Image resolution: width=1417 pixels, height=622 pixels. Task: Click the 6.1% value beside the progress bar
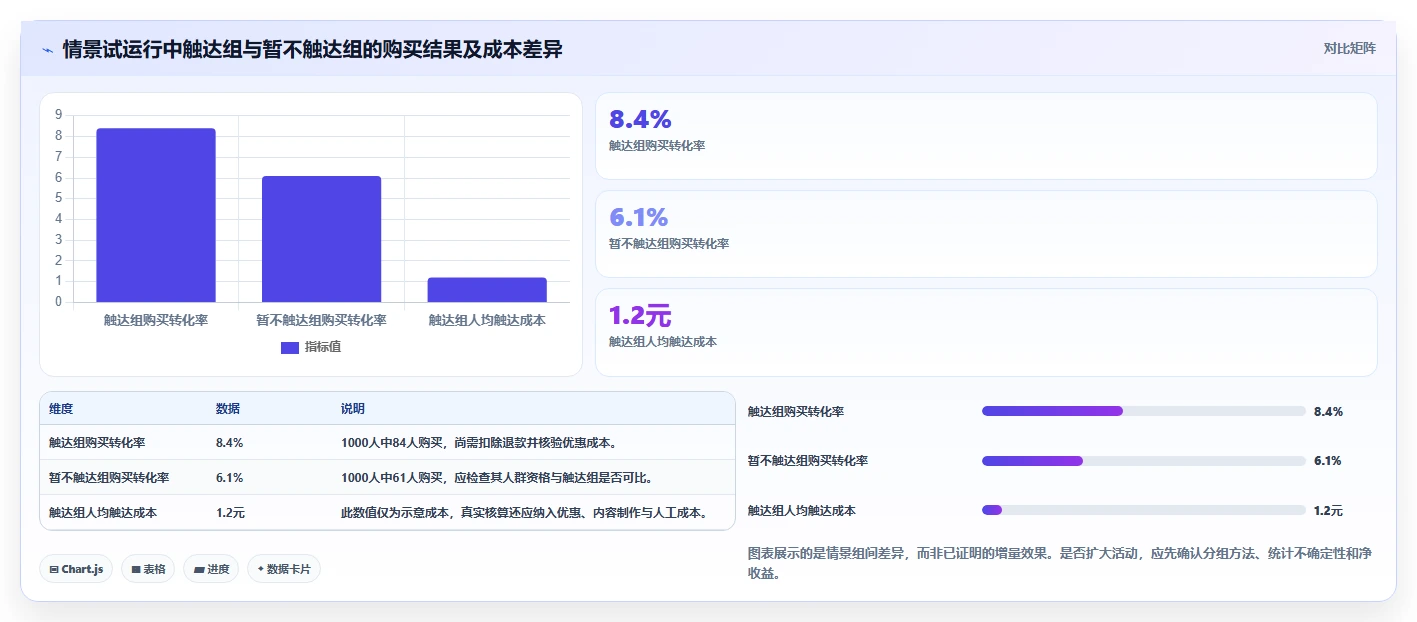tap(1328, 461)
